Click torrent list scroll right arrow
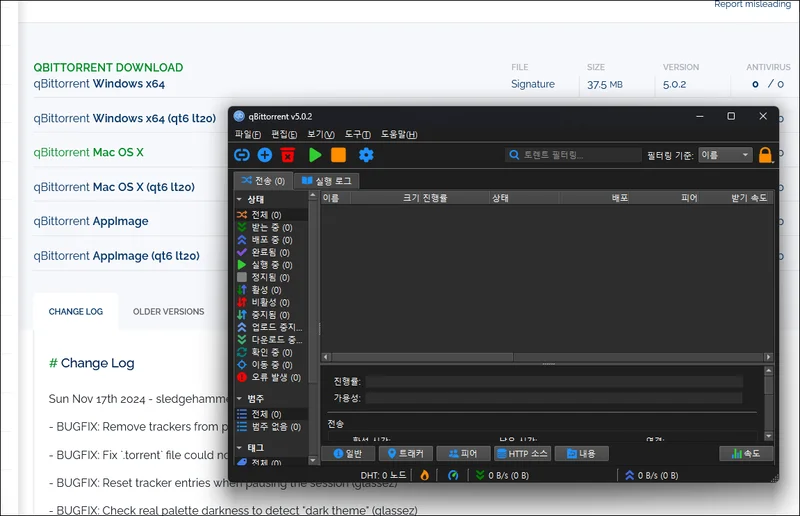800x516 pixels. pyautogui.click(x=768, y=357)
